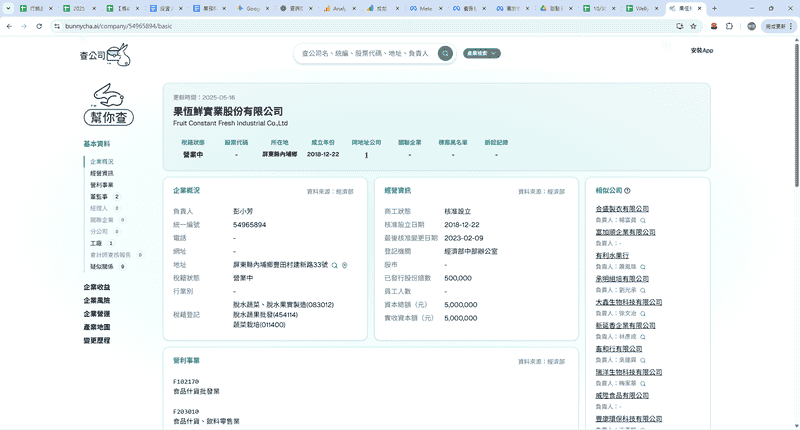Screen dimensions: 800x430
Task: Open 疑似關係 in the sidebar
Action: pos(102,267)
